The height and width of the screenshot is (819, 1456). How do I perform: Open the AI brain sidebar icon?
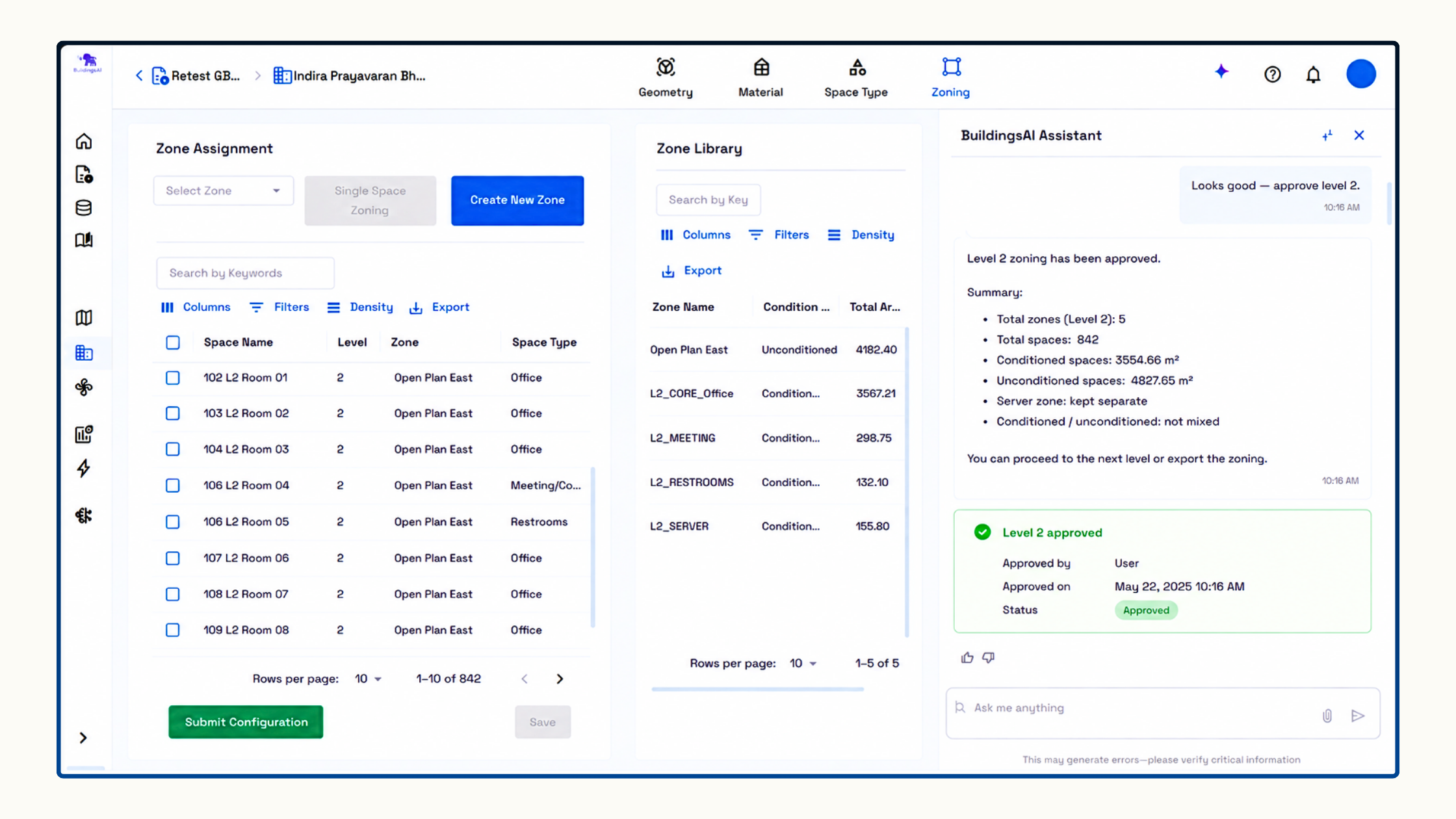click(84, 515)
